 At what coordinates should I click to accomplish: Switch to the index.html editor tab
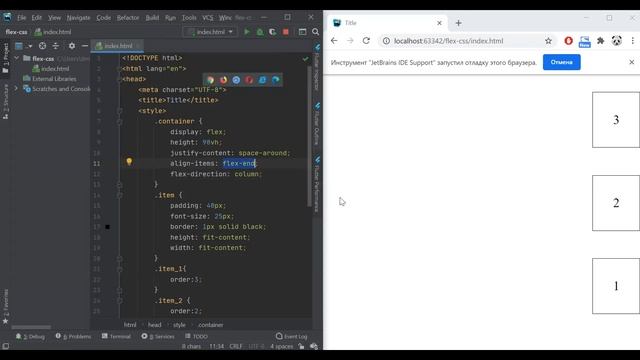pos(117,46)
